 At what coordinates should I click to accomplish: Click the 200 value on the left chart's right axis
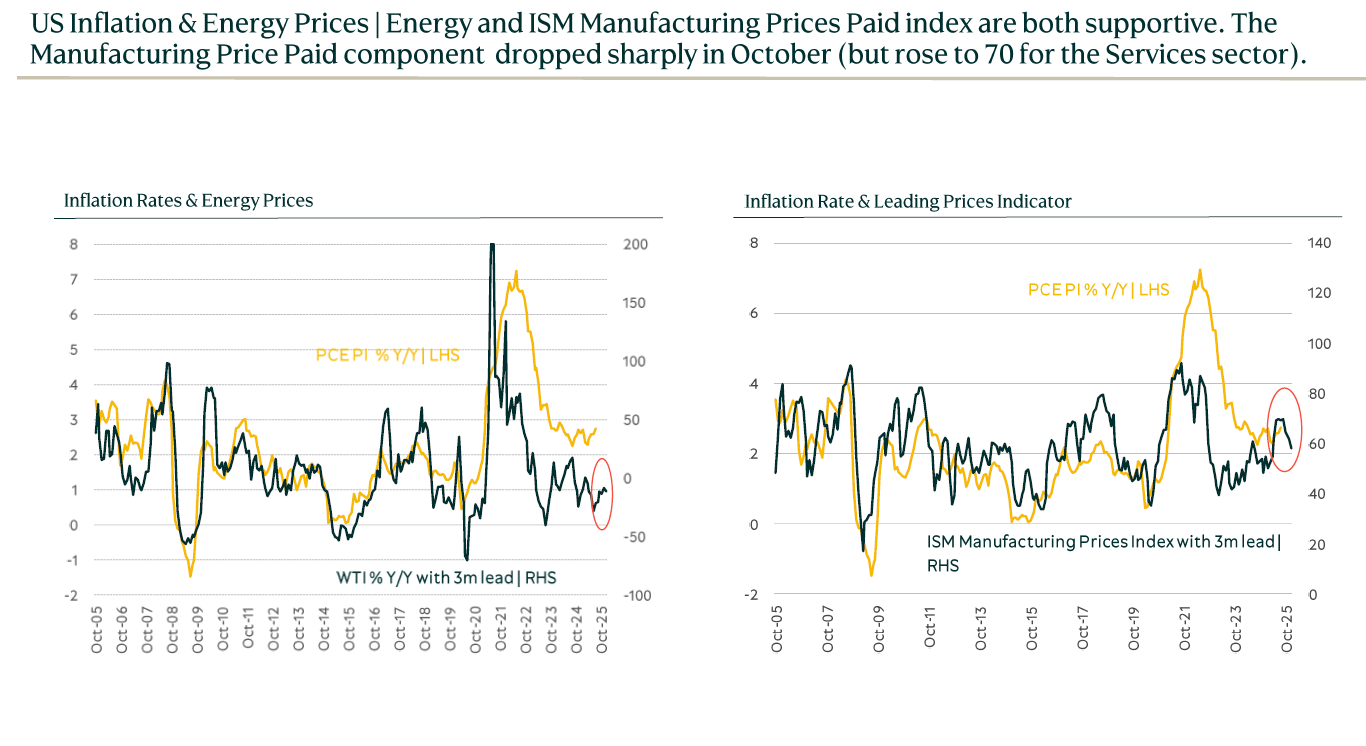(636, 245)
